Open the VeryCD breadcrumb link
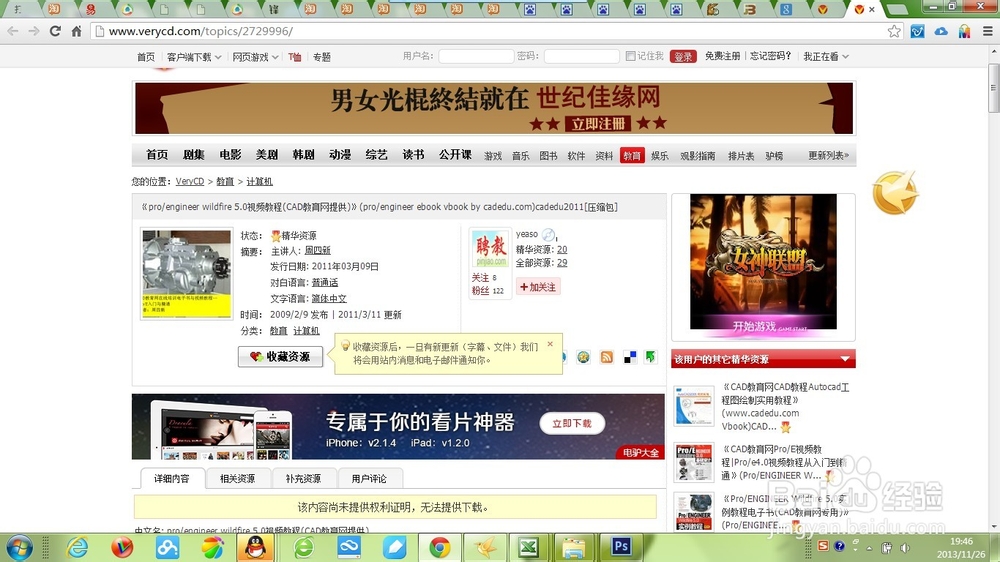This screenshot has width=1000, height=562. pos(189,182)
